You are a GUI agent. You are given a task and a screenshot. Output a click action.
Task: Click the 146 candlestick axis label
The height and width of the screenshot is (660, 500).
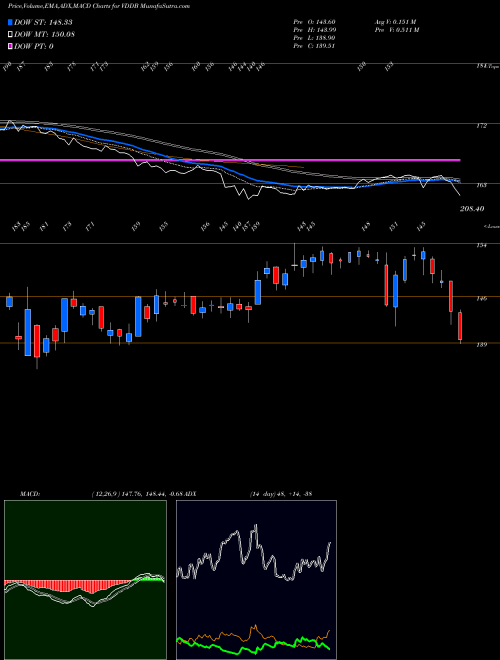coord(482,299)
